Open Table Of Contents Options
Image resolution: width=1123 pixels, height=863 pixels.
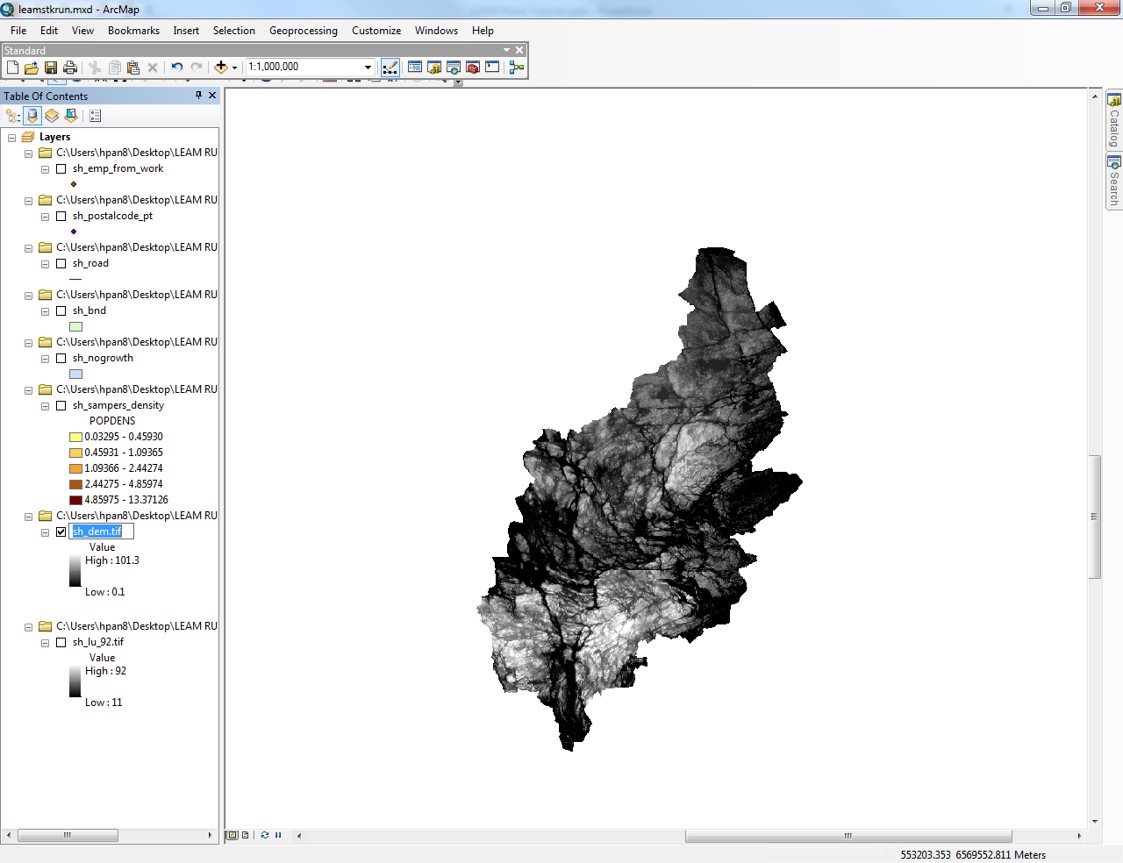pos(95,115)
